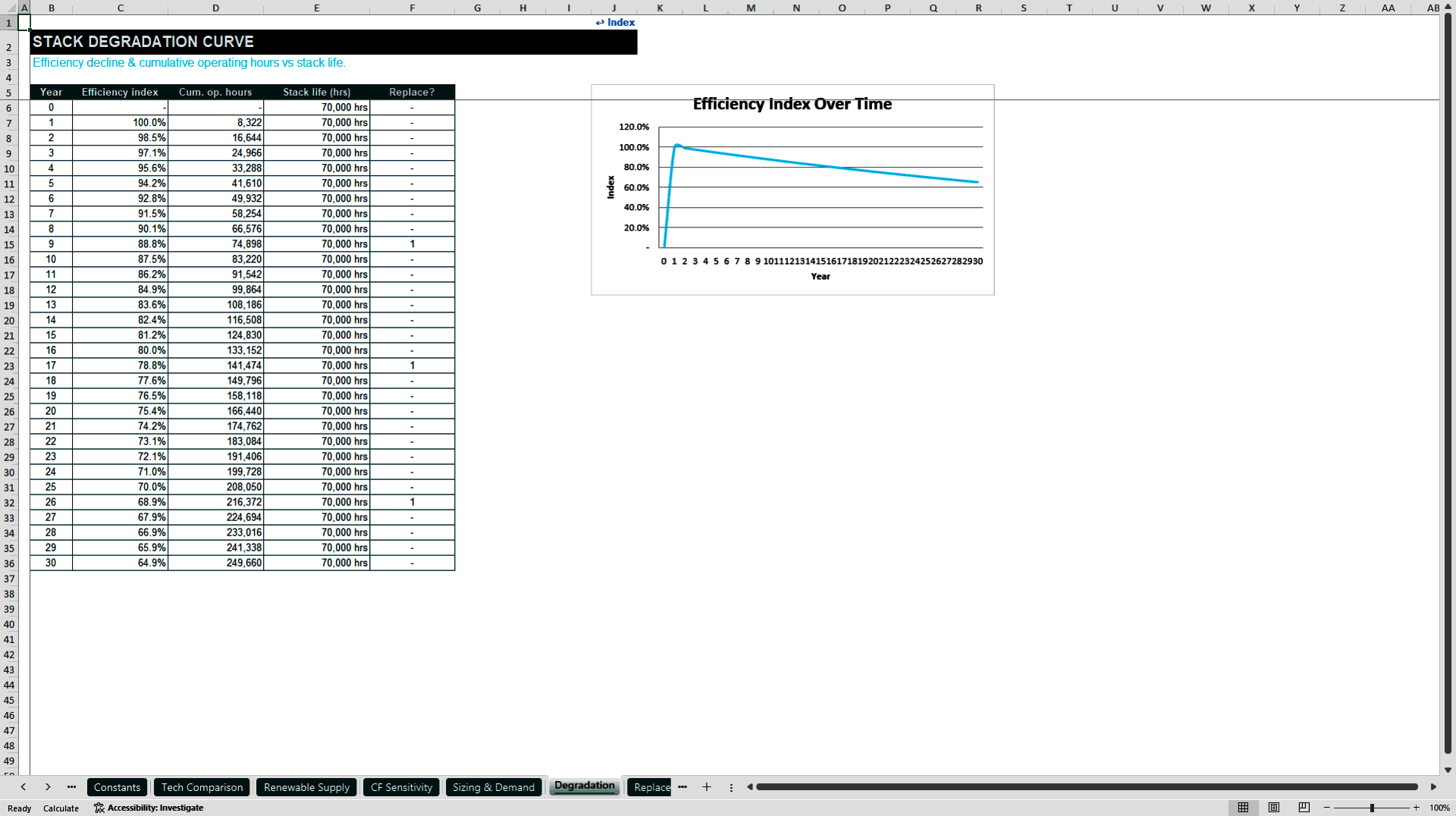Click Accessibility: Investigate in status bar
The width and height of the screenshot is (1456, 816).
point(149,808)
